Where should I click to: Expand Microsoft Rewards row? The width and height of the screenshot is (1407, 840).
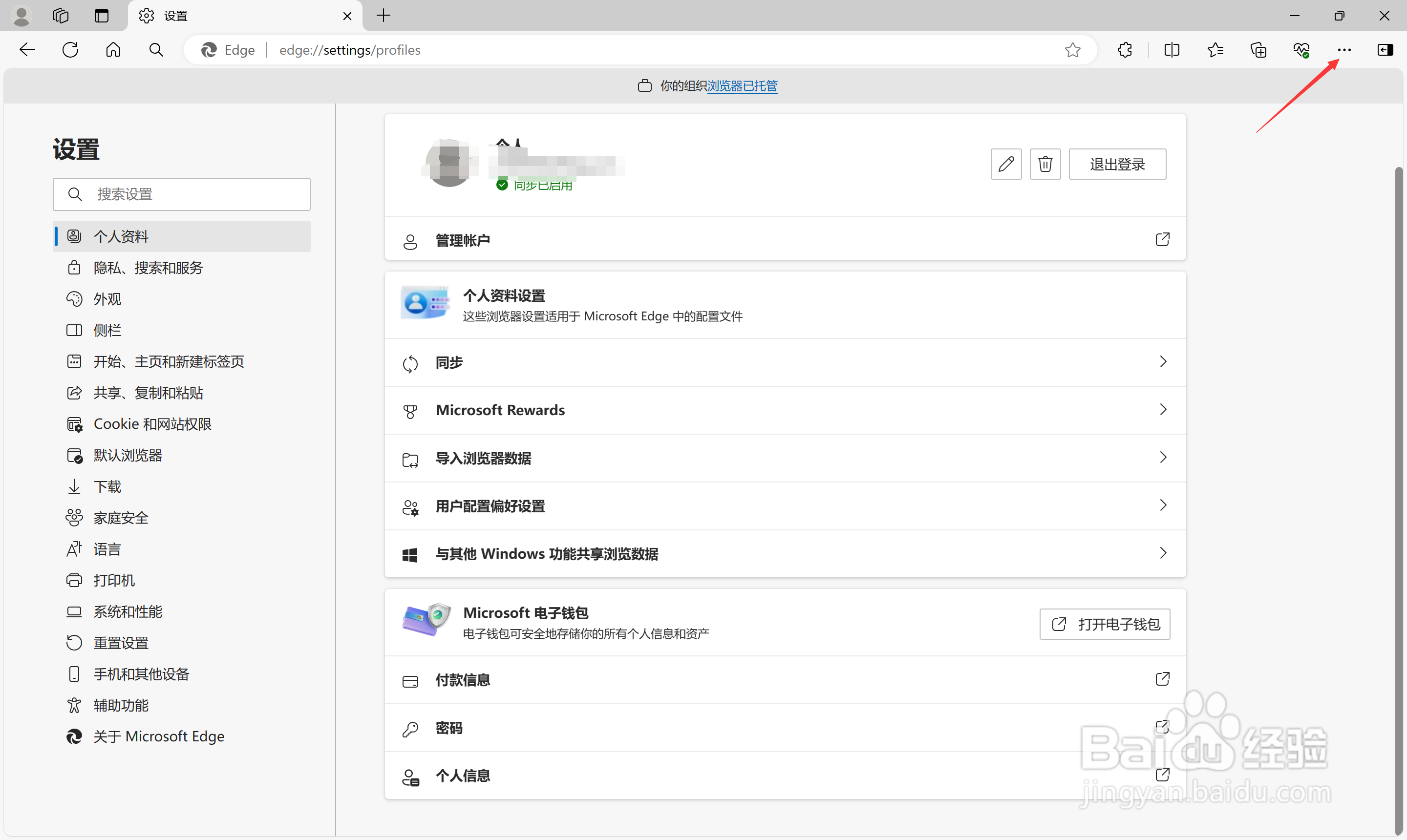click(x=785, y=410)
